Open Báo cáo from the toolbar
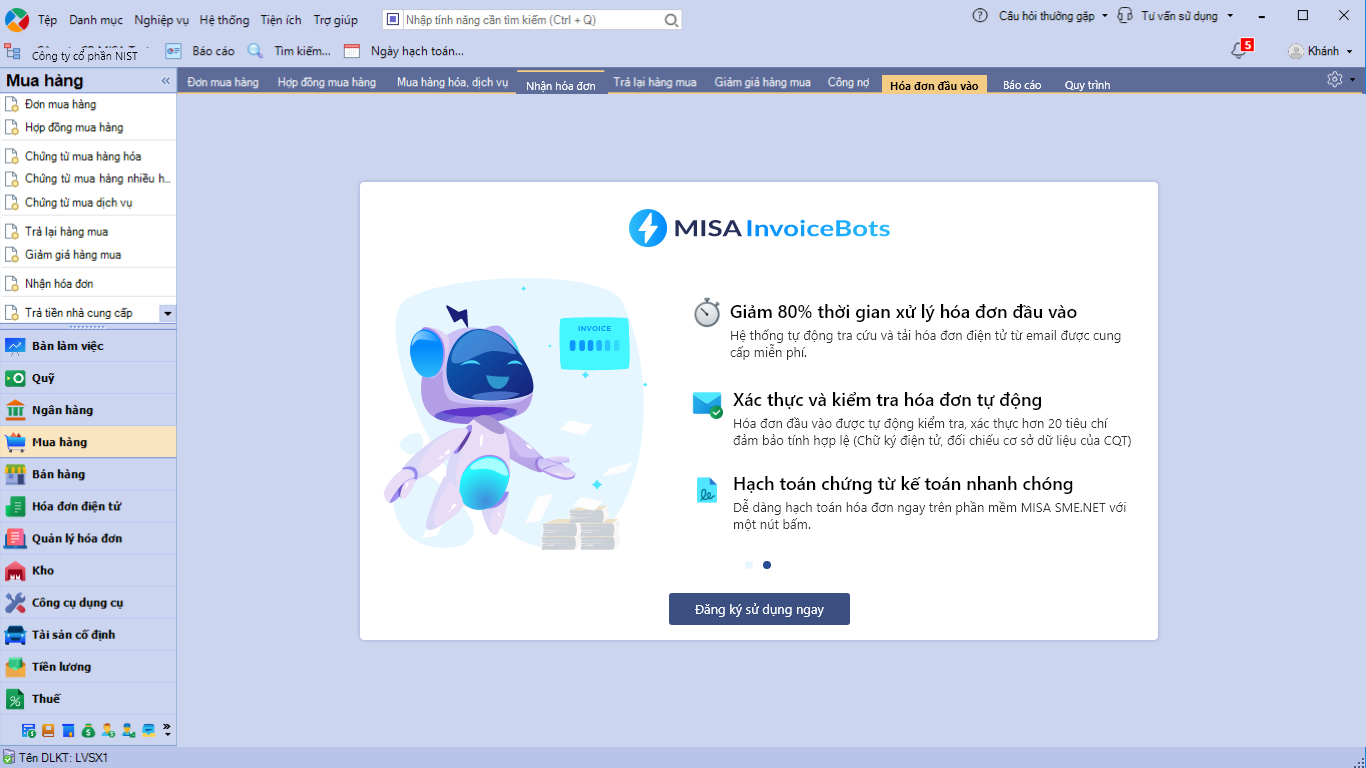Screen dimensions: 1366x768 click(x=200, y=51)
